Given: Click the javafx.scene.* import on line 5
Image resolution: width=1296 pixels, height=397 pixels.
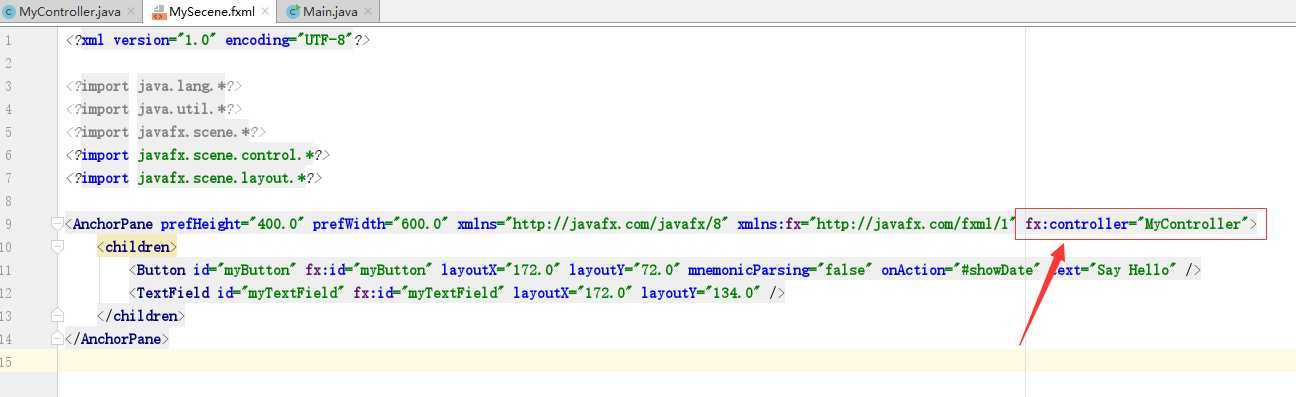Looking at the screenshot, I should tap(193, 132).
